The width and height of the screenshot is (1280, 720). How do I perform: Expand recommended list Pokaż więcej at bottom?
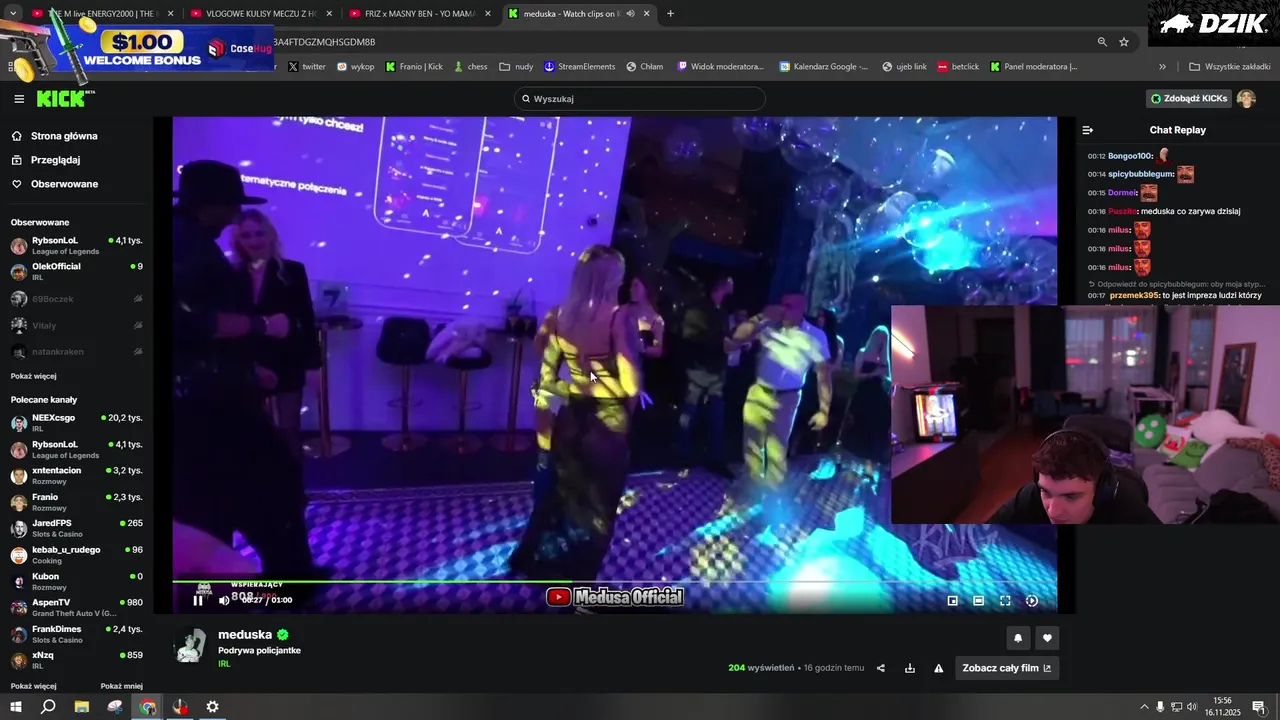tap(34, 686)
